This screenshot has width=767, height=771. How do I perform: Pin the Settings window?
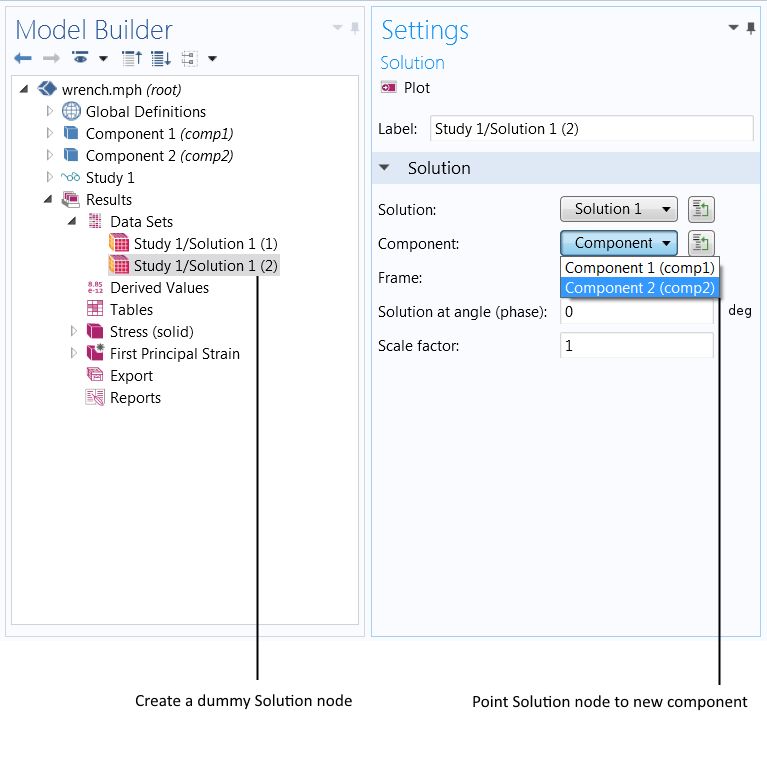coord(751,28)
